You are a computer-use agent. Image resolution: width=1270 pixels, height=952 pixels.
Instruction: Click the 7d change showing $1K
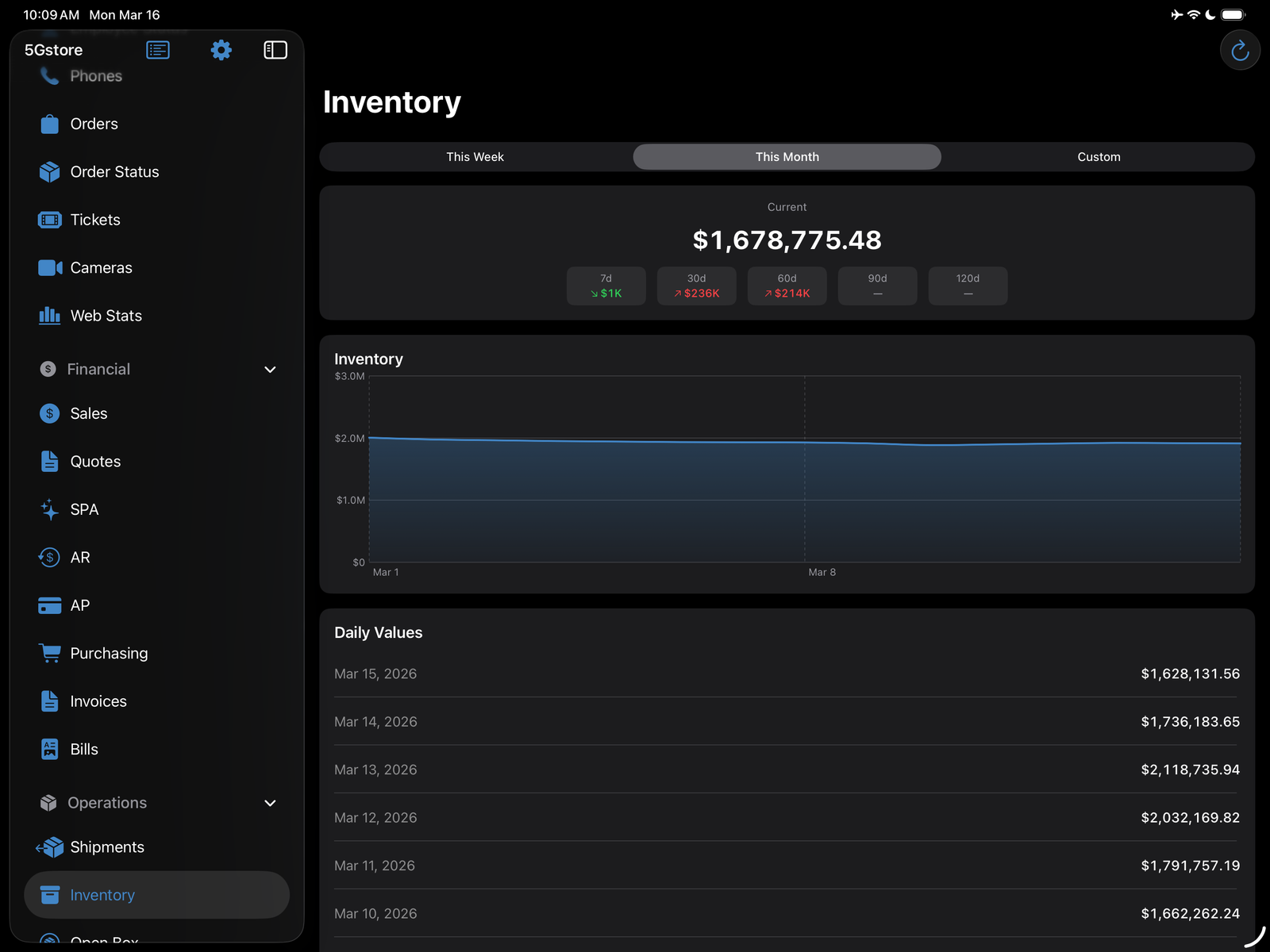(606, 286)
